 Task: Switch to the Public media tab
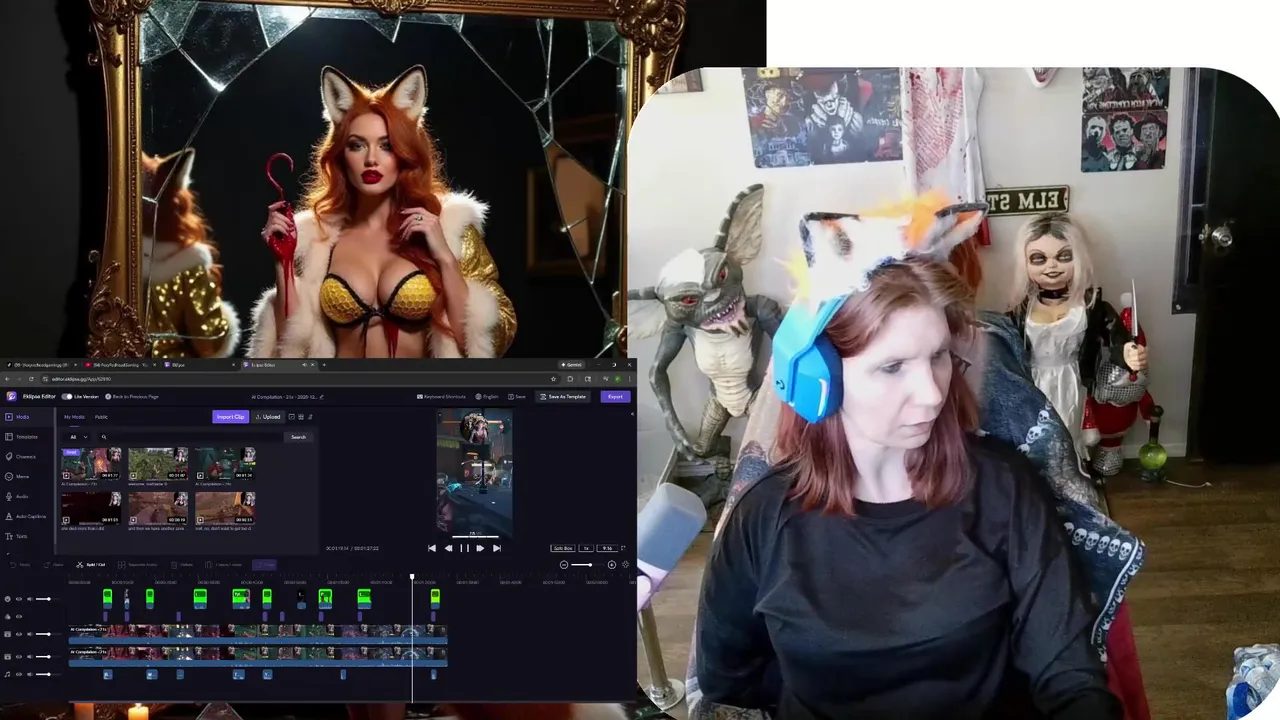101,417
